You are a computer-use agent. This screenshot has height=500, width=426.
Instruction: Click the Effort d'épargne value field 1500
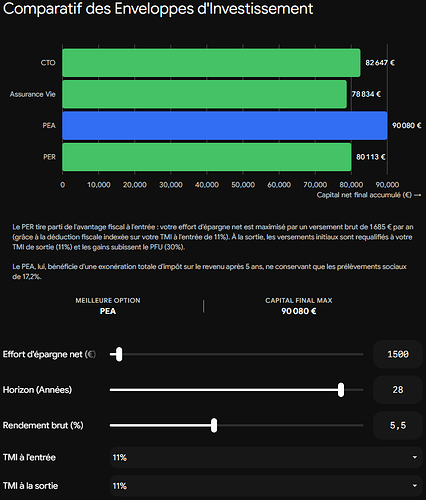tap(398, 354)
